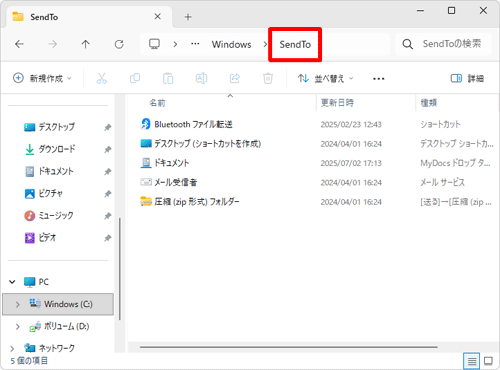Open the 並べ替え sort dropdown
This screenshot has height=370, width=500.
(x=325, y=78)
